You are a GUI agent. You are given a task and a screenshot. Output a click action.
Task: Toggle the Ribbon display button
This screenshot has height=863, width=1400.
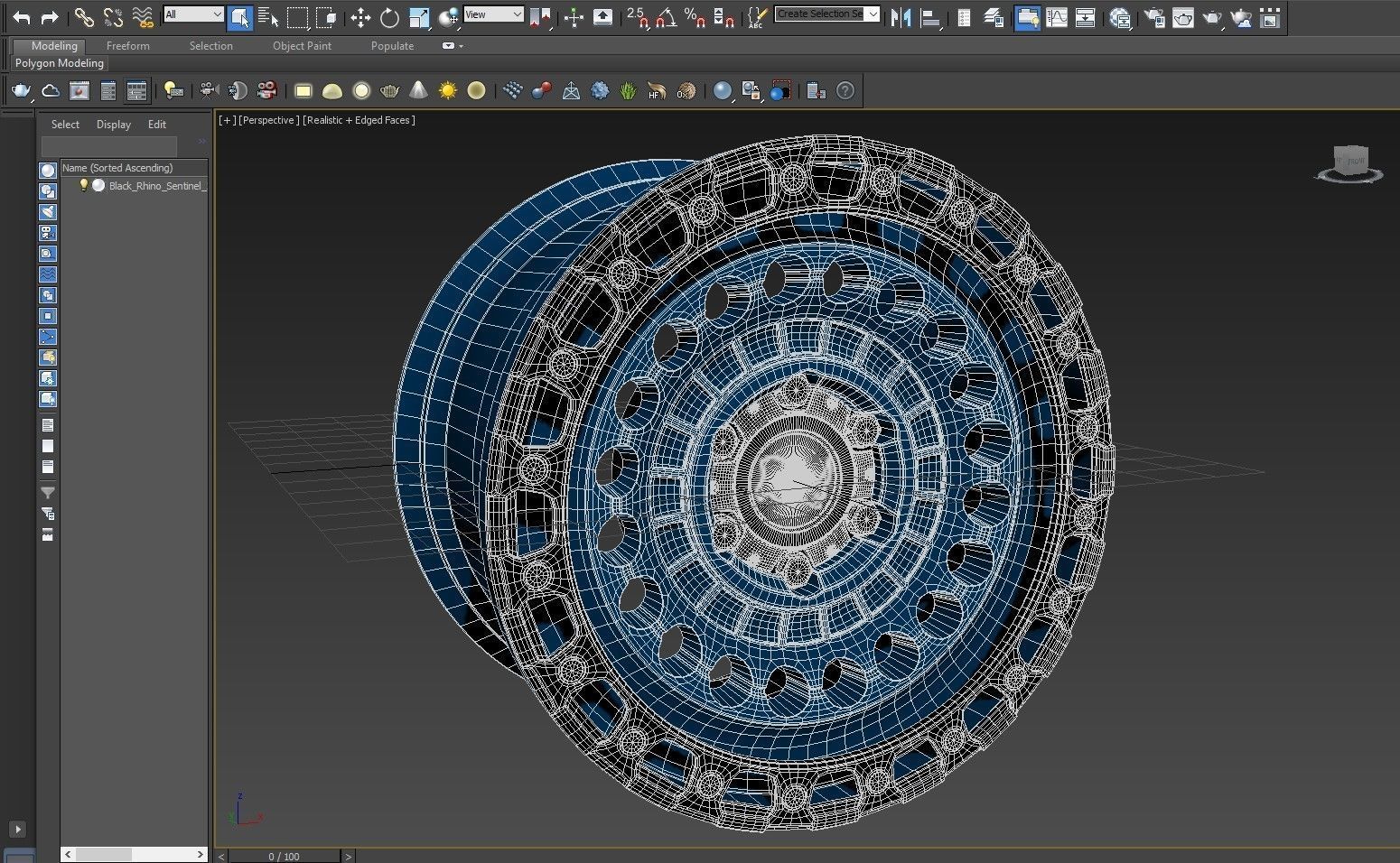tap(1027, 17)
